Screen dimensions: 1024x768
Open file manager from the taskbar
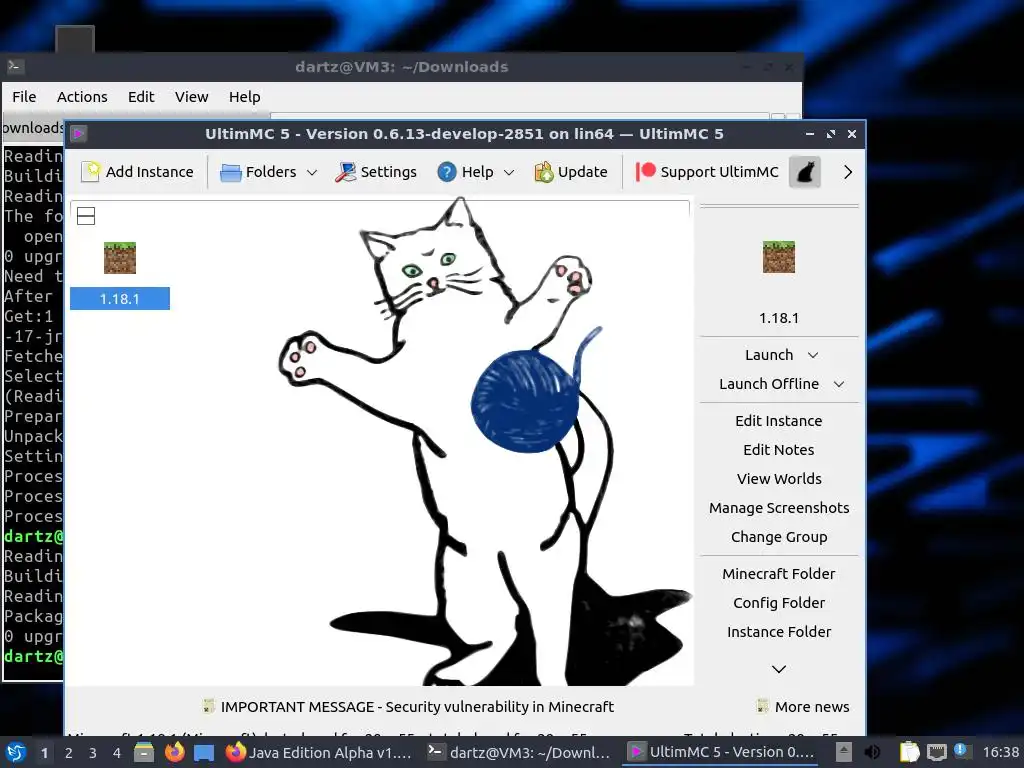pos(144,752)
